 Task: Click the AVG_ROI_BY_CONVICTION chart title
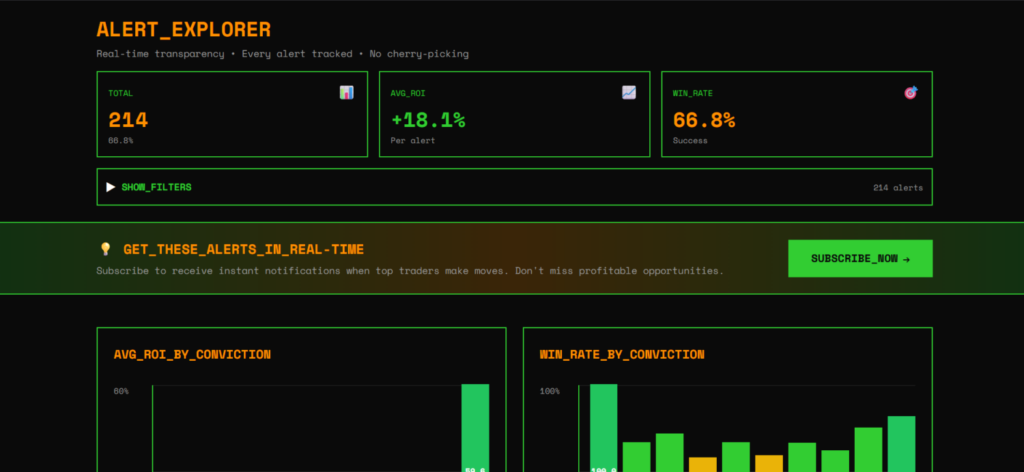coord(192,354)
